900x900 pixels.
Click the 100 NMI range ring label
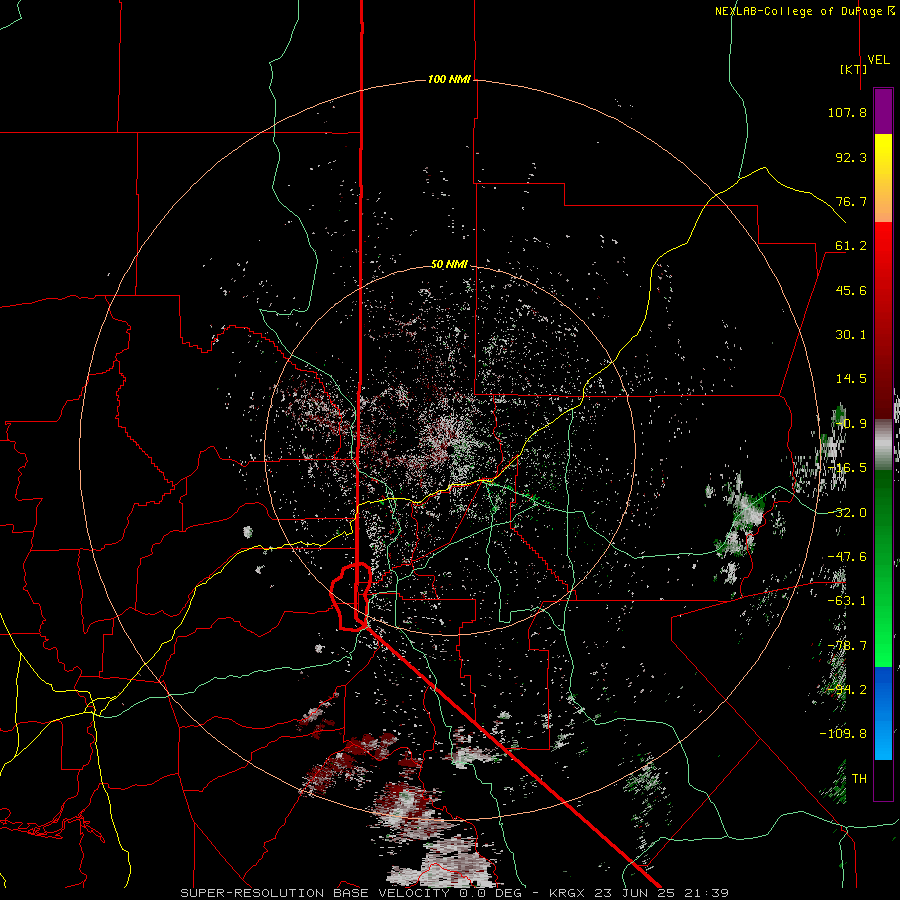[x=449, y=79]
